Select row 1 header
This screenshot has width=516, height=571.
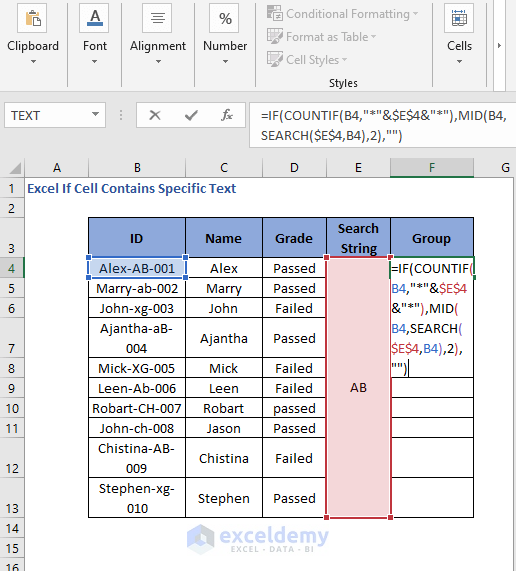tap(12, 189)
